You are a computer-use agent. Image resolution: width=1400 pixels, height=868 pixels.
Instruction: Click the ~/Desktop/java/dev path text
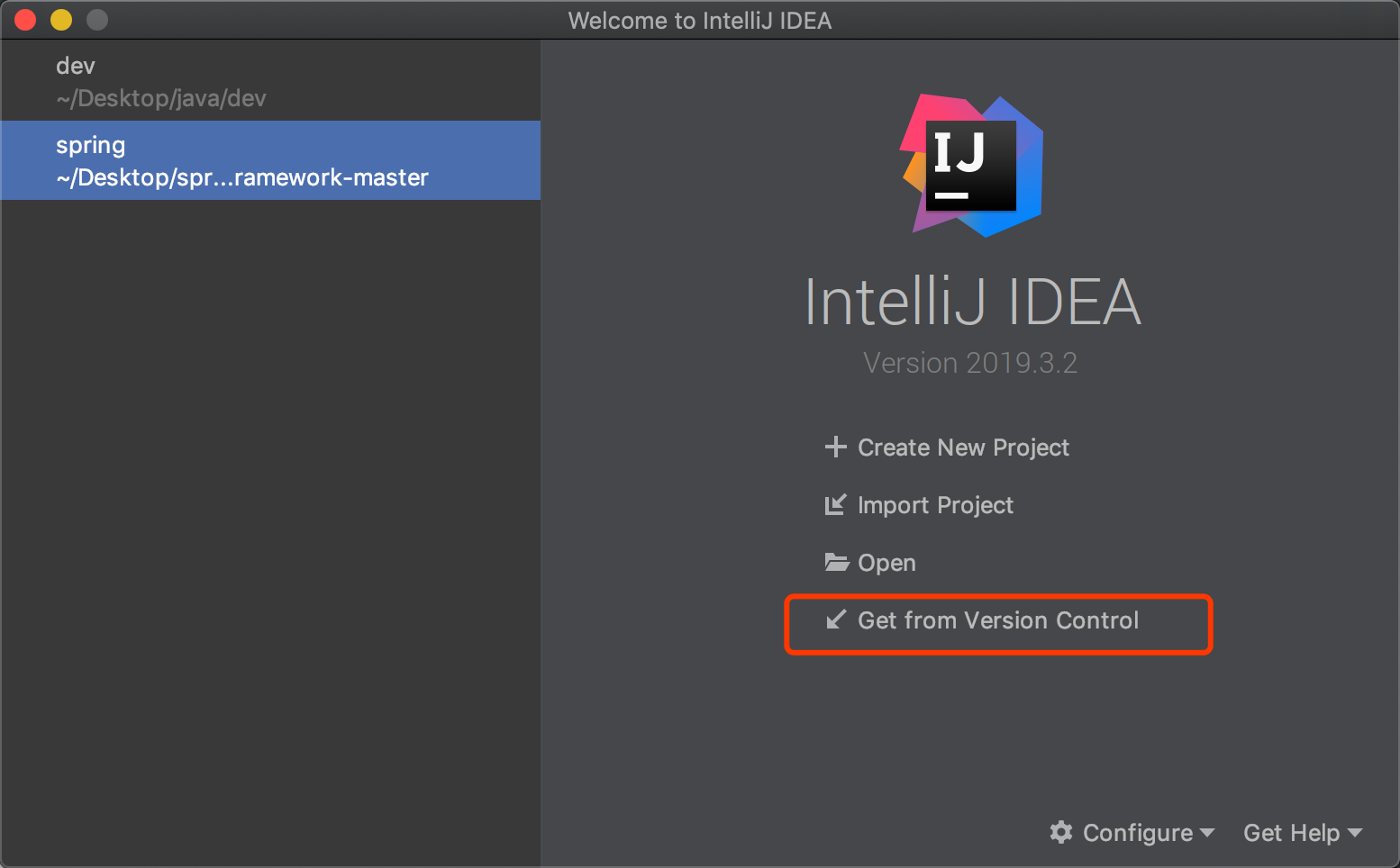161,98
